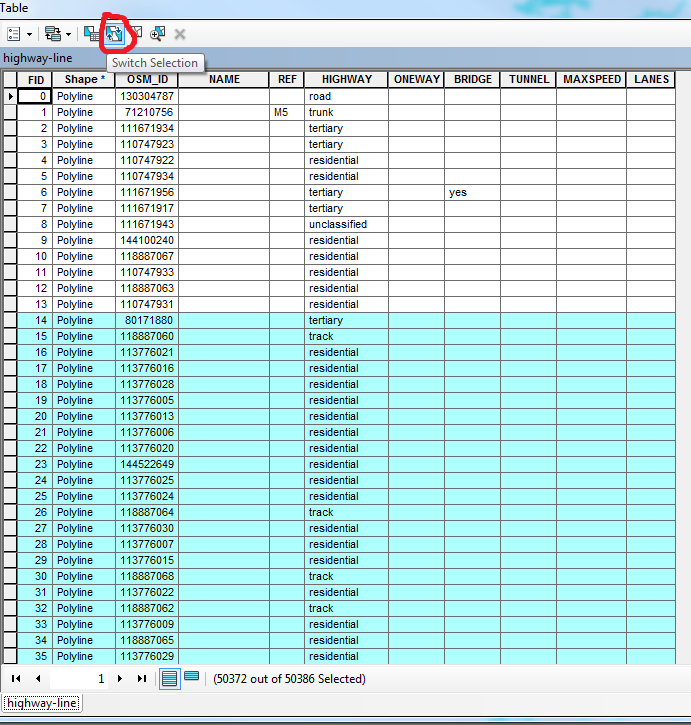Click the HIGHWAY column header
691x725 pixels.
click(346, 79)
